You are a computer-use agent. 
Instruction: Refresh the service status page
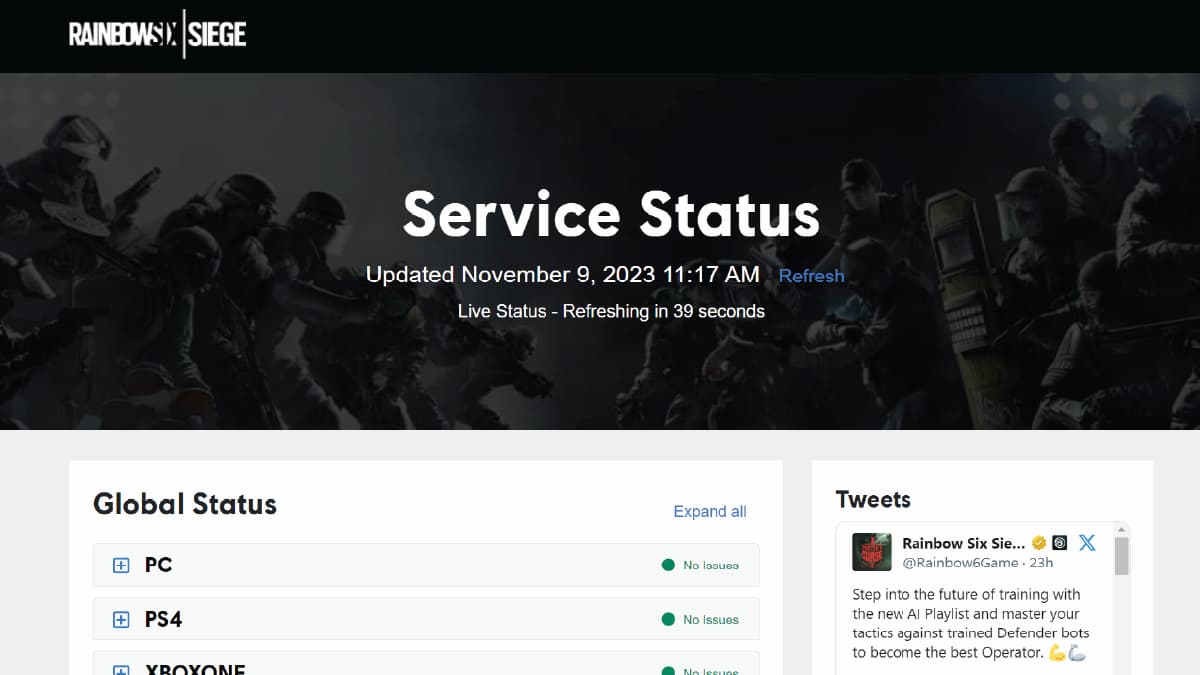[x=811, y=276]
